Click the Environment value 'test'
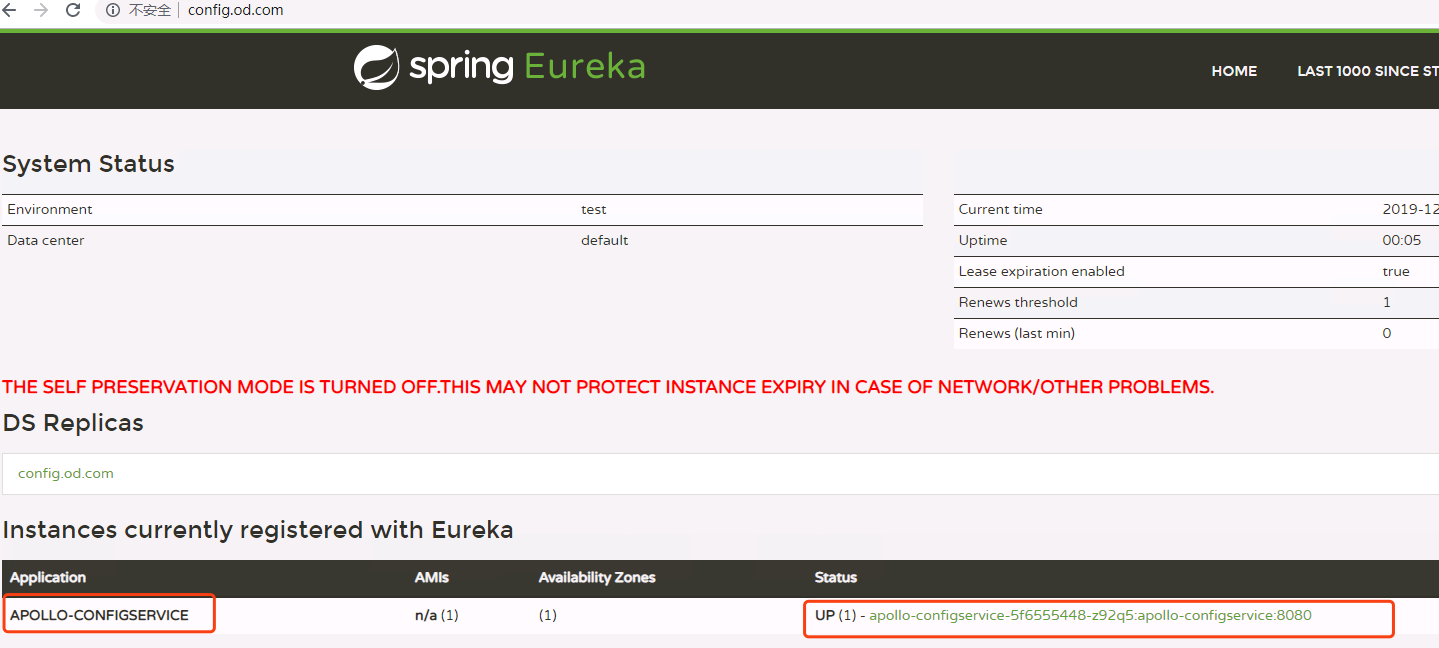This screenshot has height=648, width=1439. pyautogui.click(x=594, y=209)
